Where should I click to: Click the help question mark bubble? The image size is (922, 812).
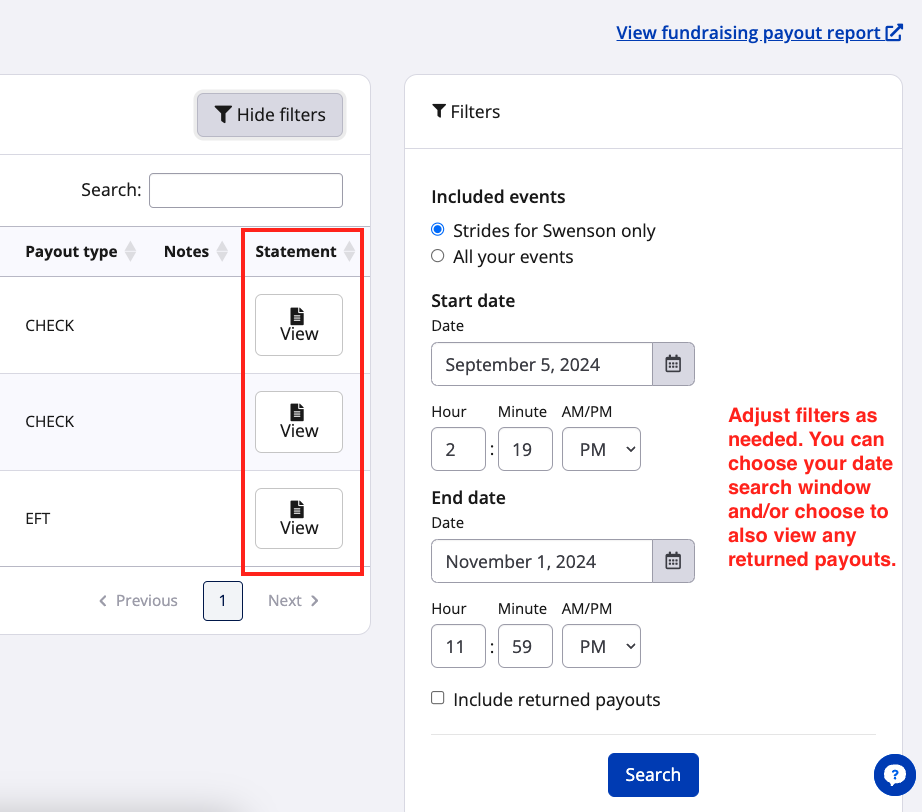894,774
